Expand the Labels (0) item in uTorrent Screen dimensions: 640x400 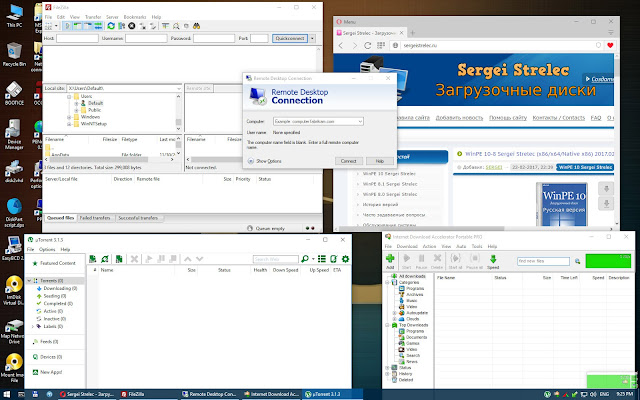(33, 327)
